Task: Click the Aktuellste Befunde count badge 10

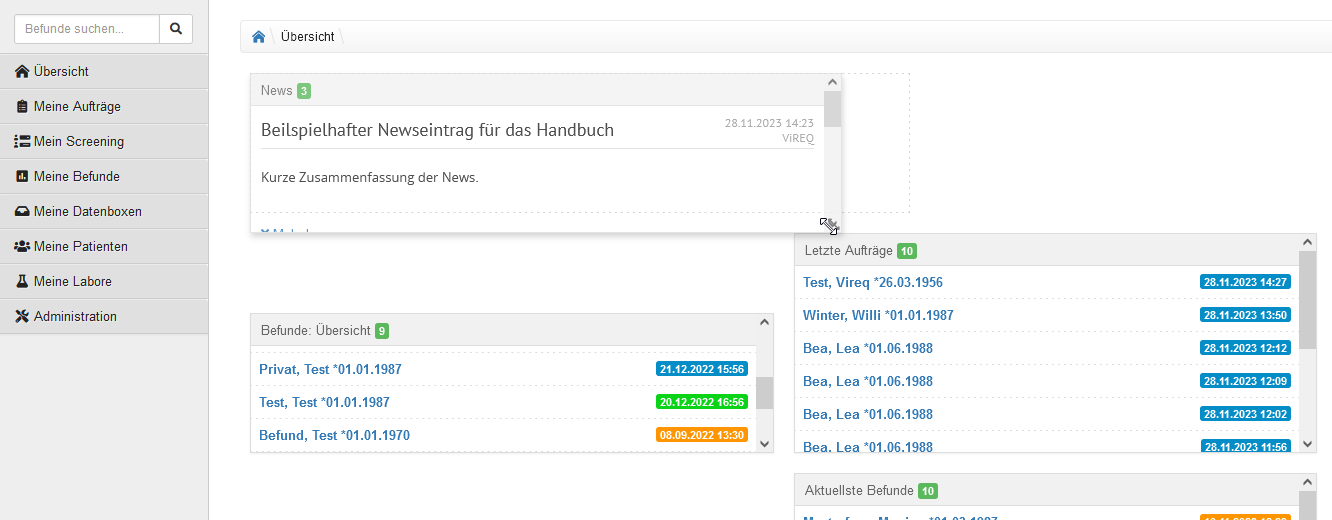Action: coord(928,491)
